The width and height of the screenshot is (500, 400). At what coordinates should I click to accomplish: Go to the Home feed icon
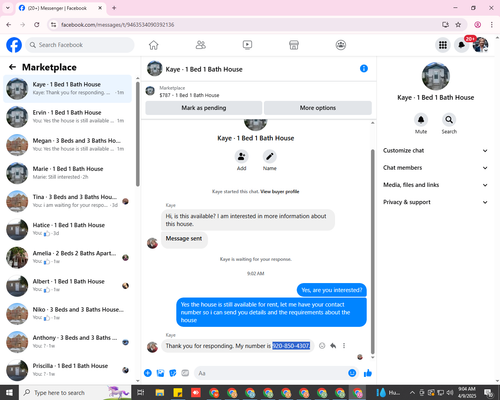tap(154, 45)
